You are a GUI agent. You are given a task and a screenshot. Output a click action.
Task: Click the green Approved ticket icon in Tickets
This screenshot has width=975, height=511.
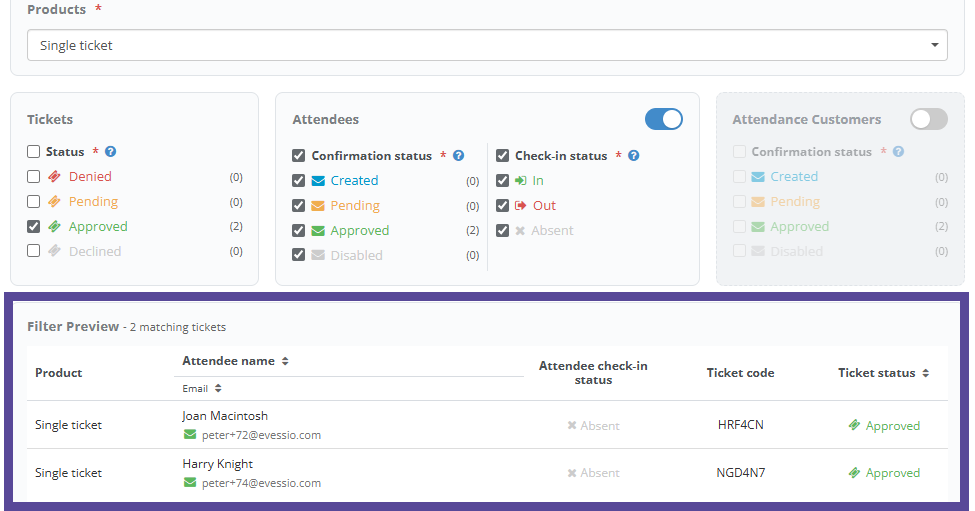coord(55,226)
